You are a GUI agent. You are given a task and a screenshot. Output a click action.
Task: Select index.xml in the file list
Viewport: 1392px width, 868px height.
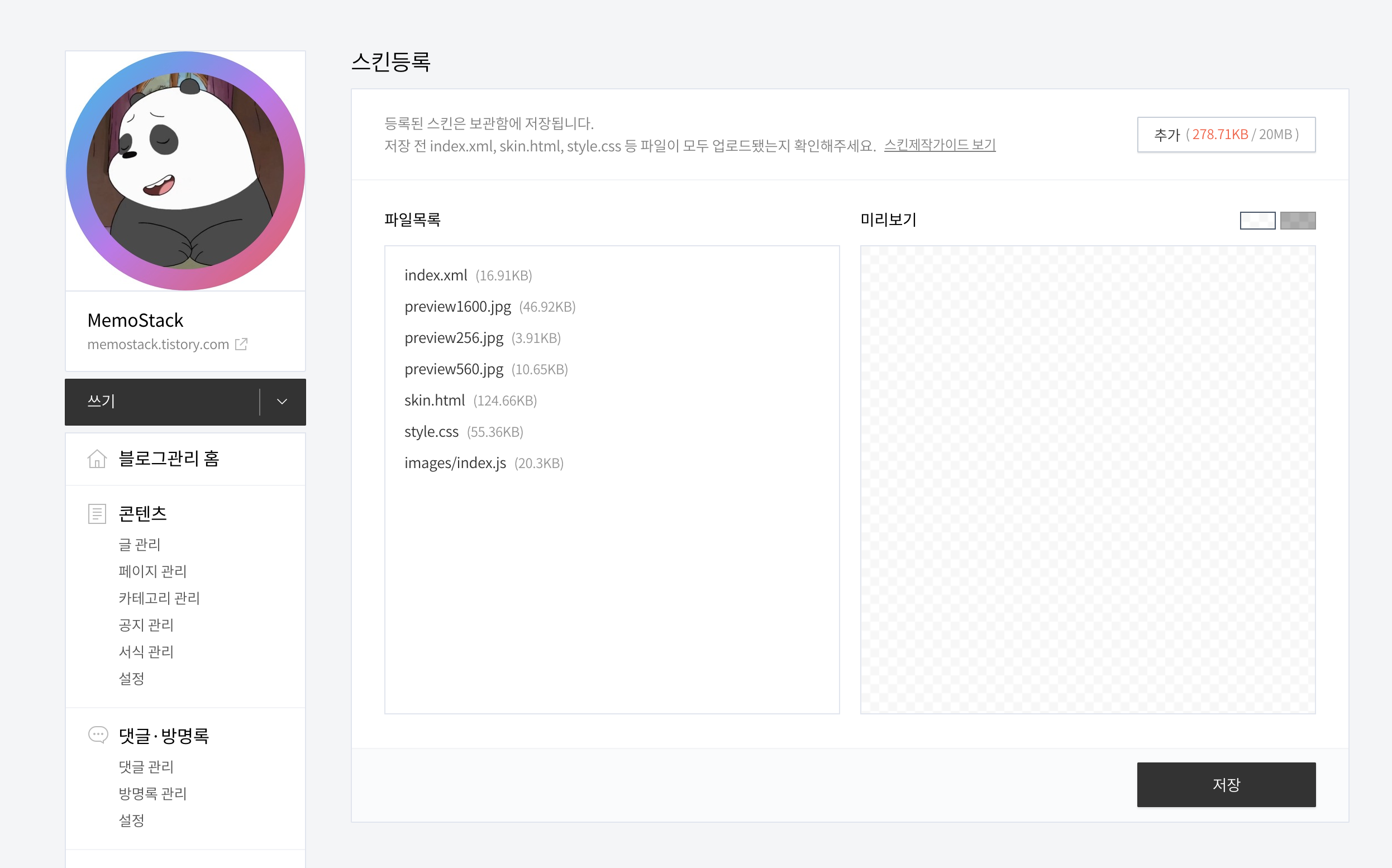436,275
